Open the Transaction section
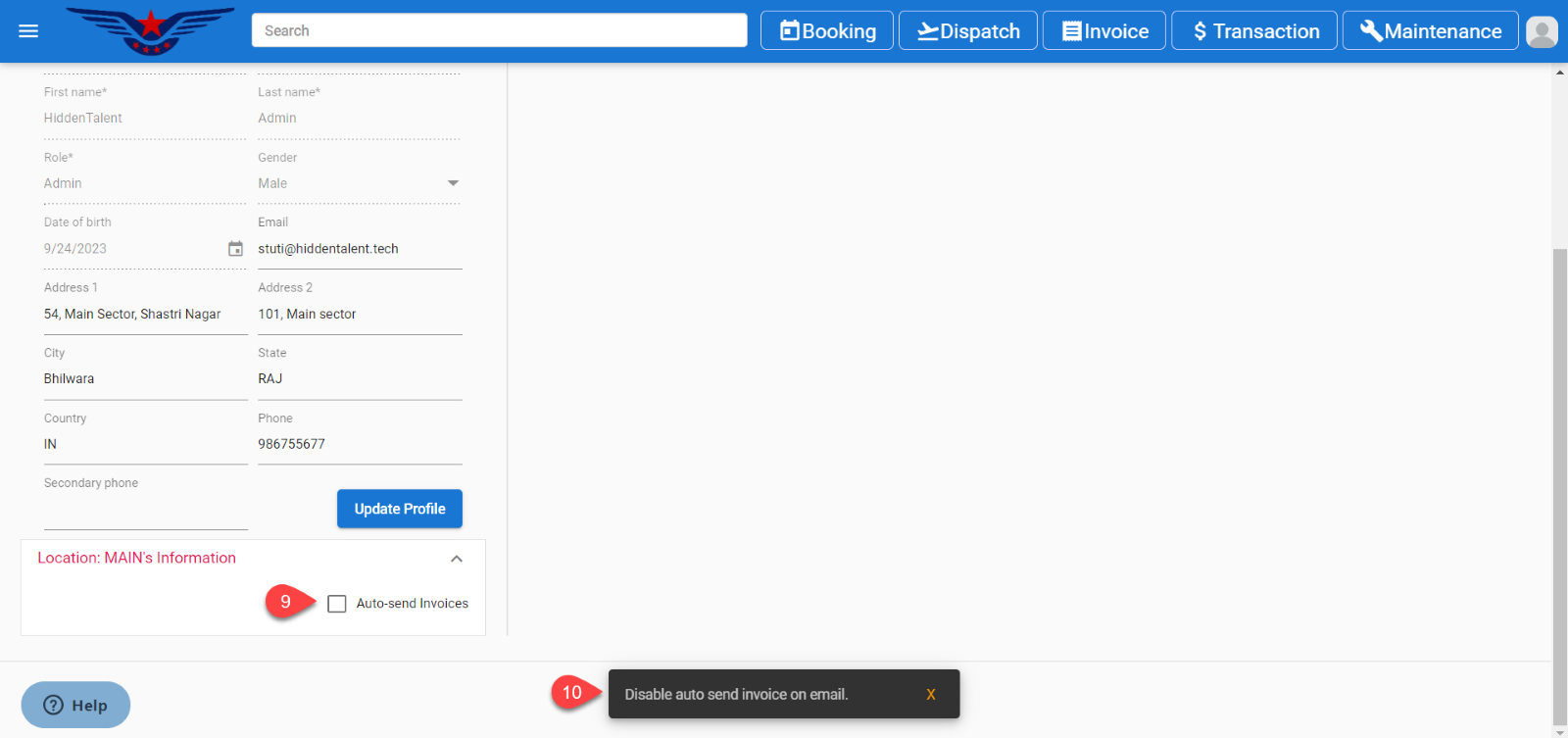The width and height of the screenshot is (1568, 738). click(x=1253, y=31)
